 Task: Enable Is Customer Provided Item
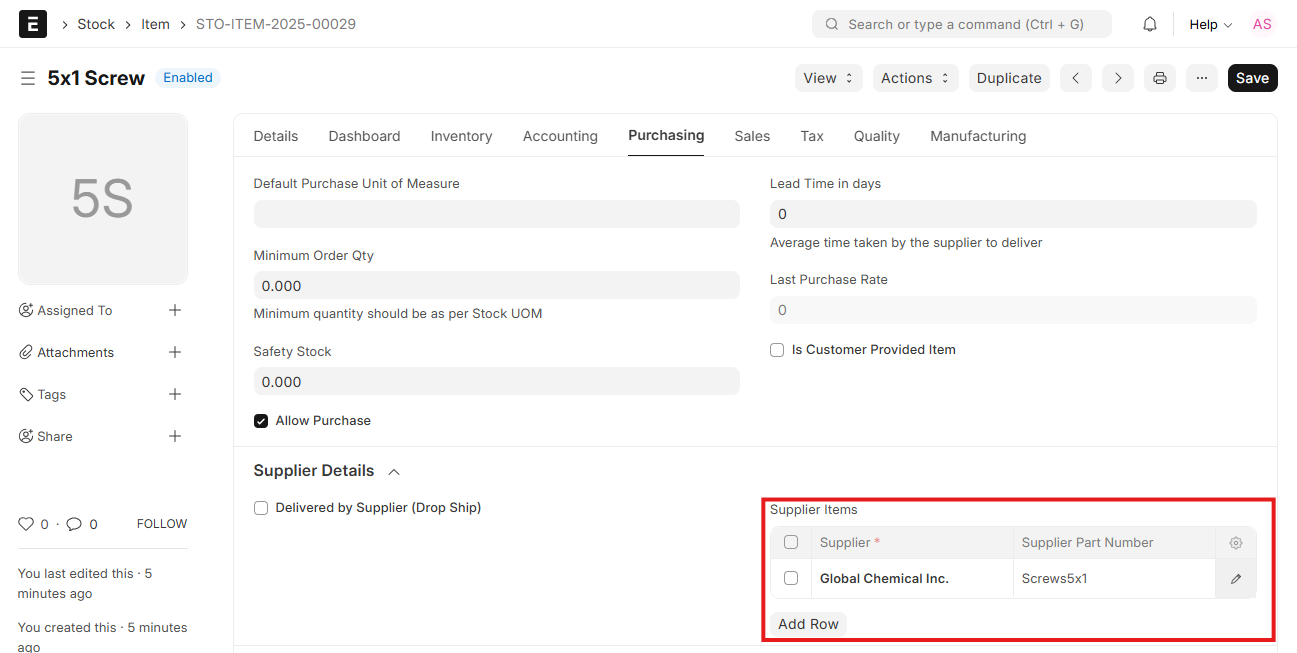pyautogui.click(x=777, y=349)
